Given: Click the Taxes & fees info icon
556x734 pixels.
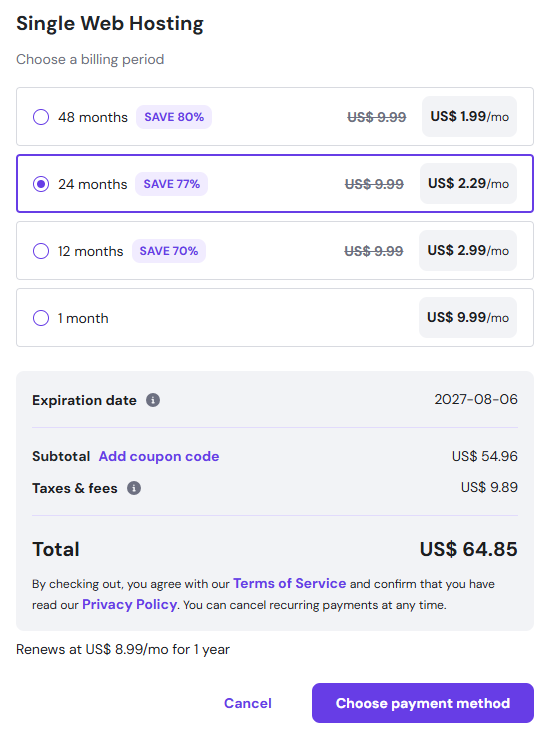Looking at the screenshot, I should point(134,488).
